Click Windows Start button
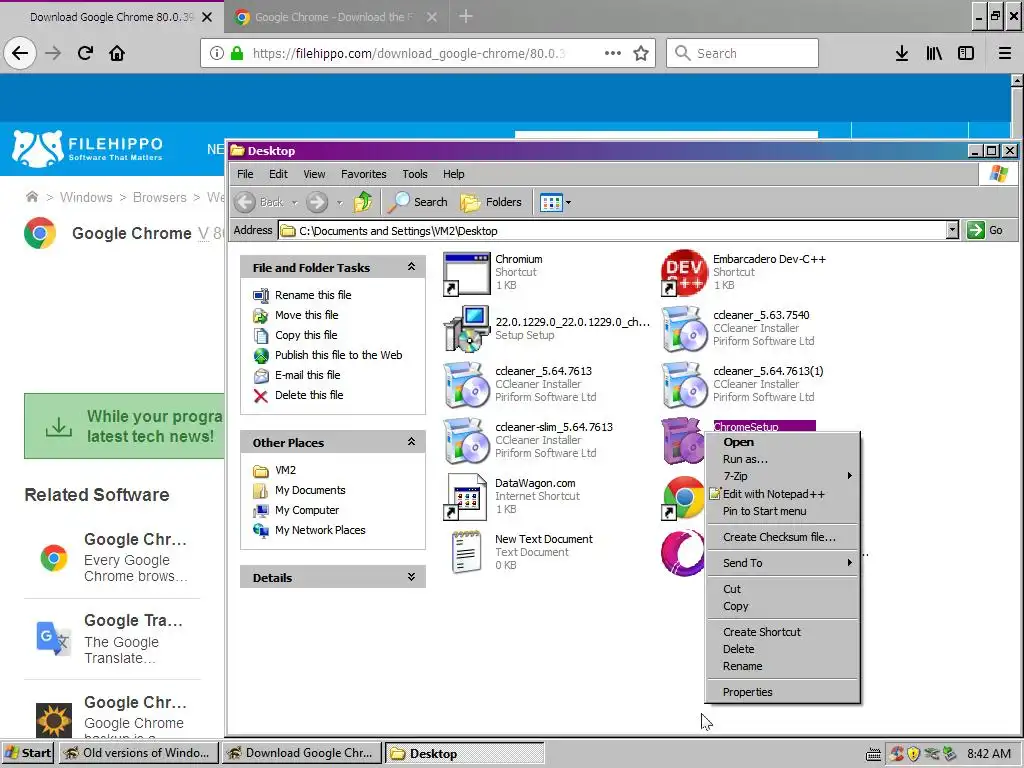1024x768 pixels. pos(27,753)
